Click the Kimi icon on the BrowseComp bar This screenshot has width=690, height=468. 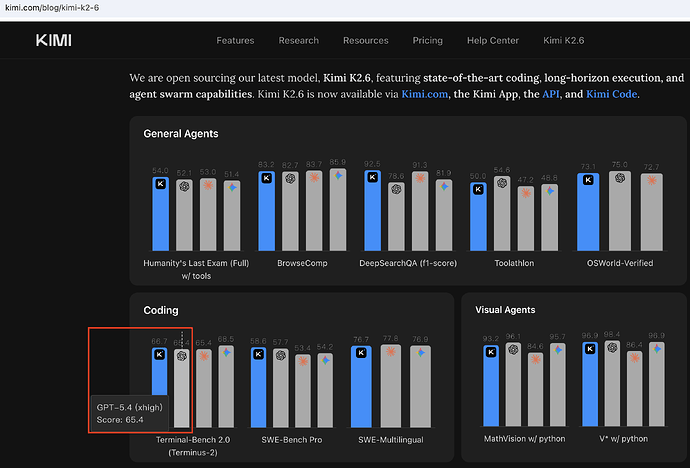(x=266, y=178)
